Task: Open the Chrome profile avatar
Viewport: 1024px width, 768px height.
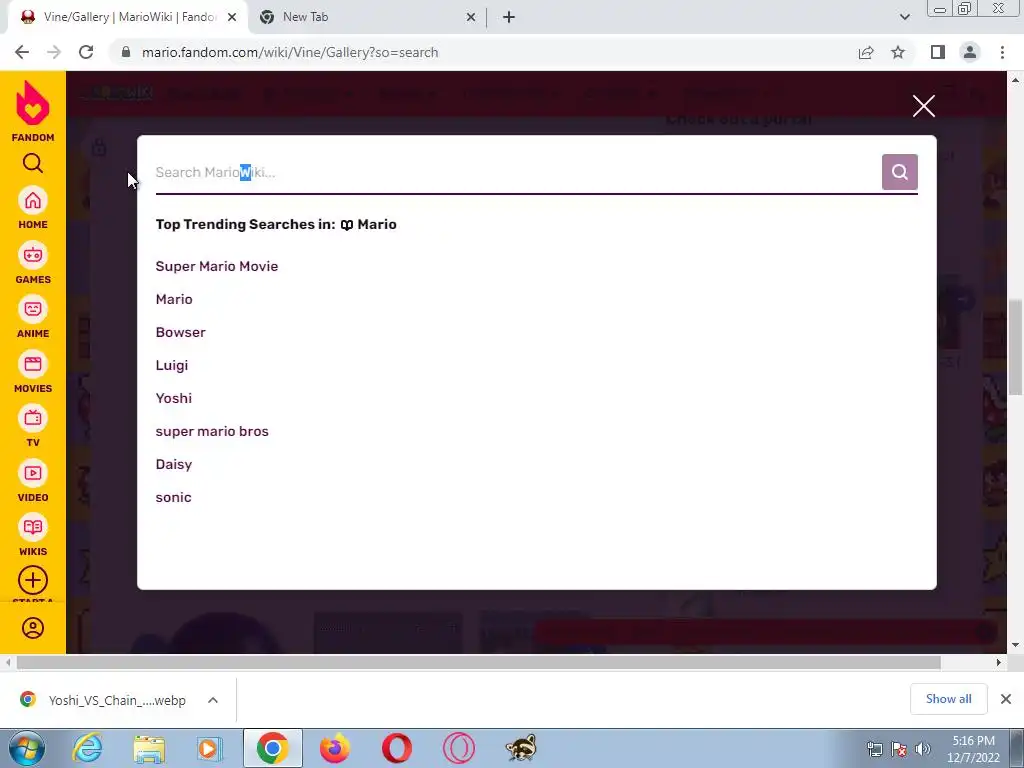Action: [970, 52]
